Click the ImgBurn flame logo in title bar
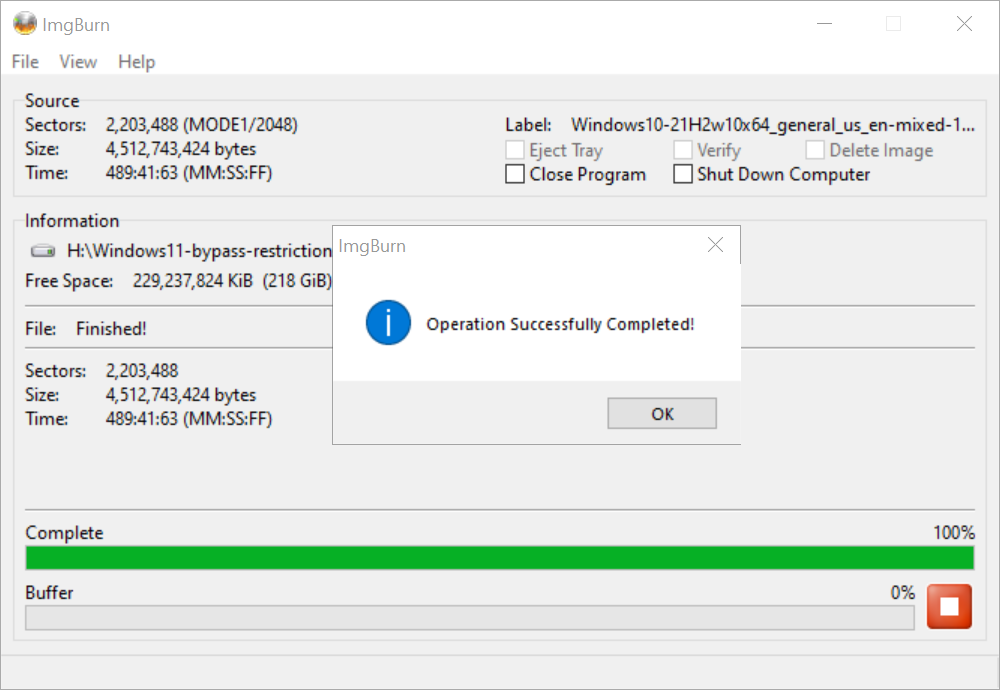Viewport: 1000px width, 690px height. [x=25, y=24]
